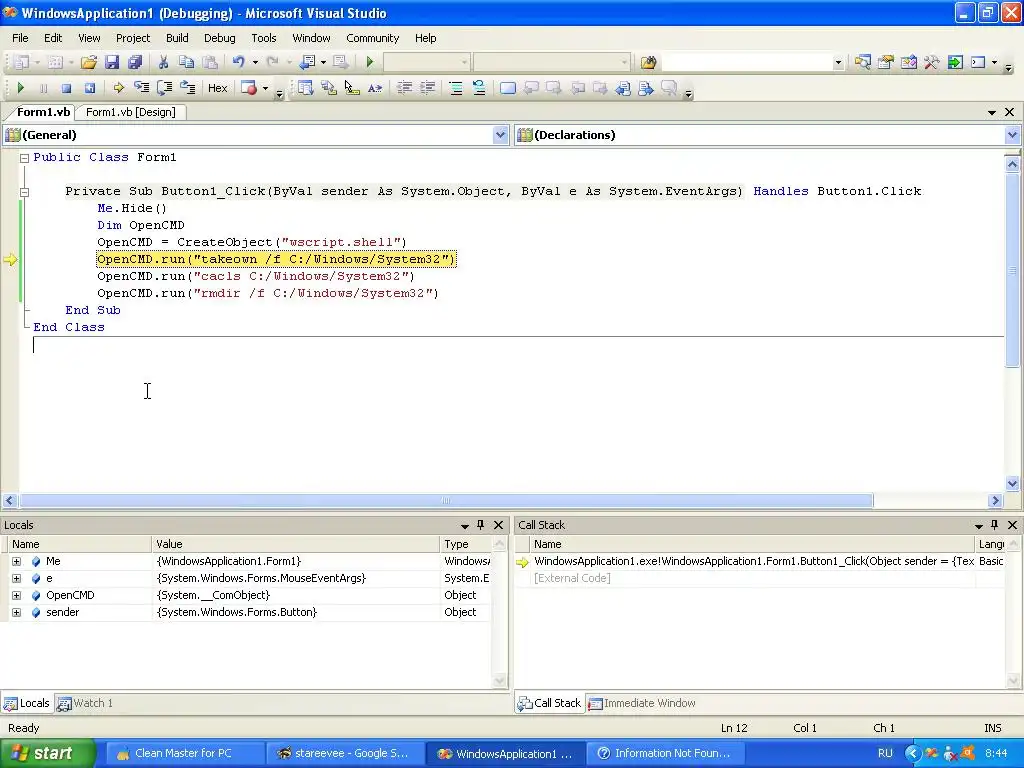Collapse the Button1_Click Sub outlining node

click(x=24, y=192)
